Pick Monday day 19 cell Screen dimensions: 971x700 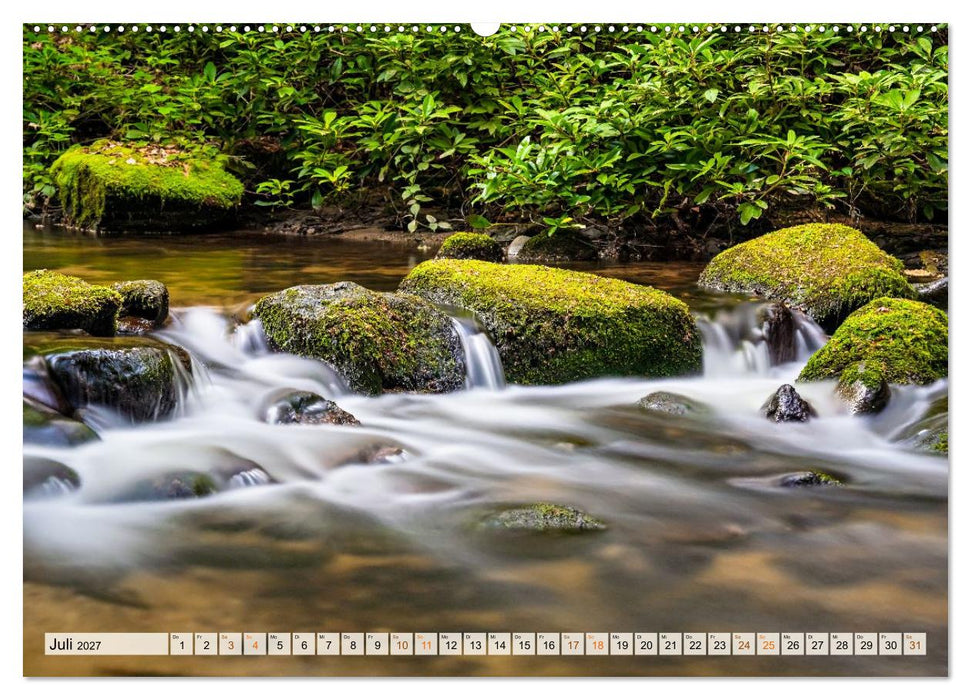pos(622,644)
